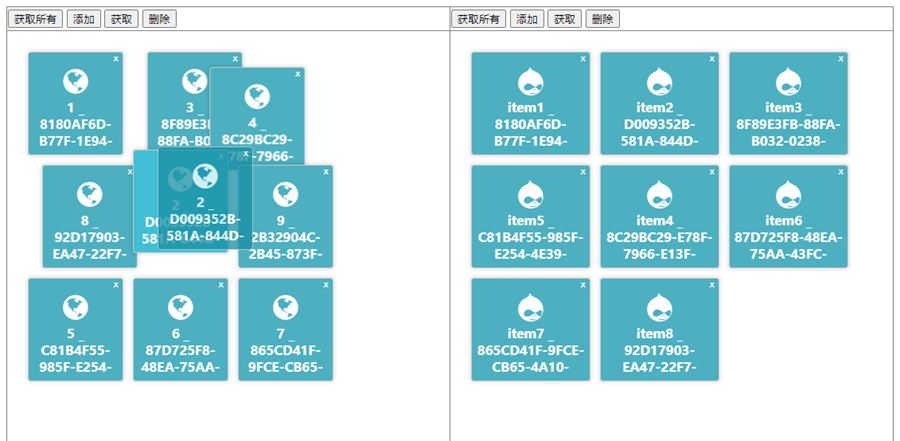Image resolution: width=900 pixels, height=441 pixels.
Task: Close card 1 with its x
Action: [x=116, y=59]
